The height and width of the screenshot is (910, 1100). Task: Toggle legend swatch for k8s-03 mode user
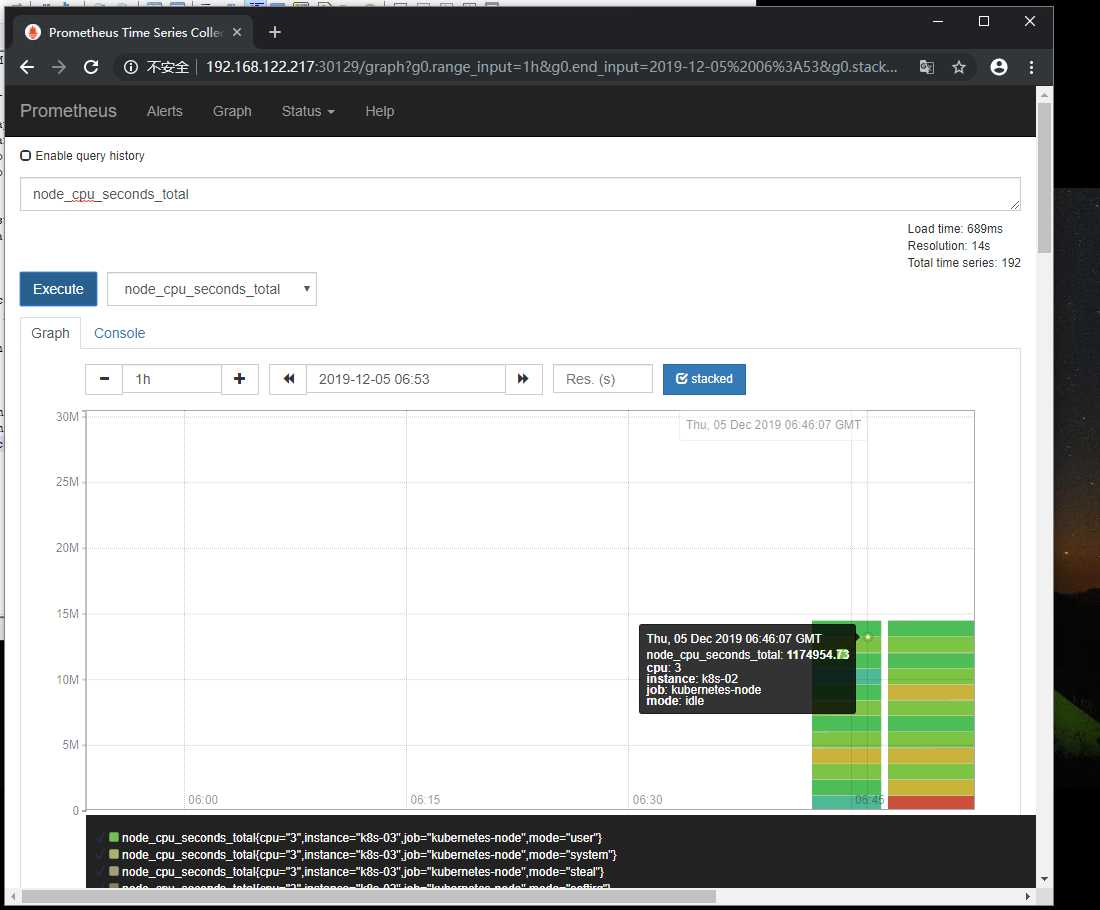[x=114, y=837]
